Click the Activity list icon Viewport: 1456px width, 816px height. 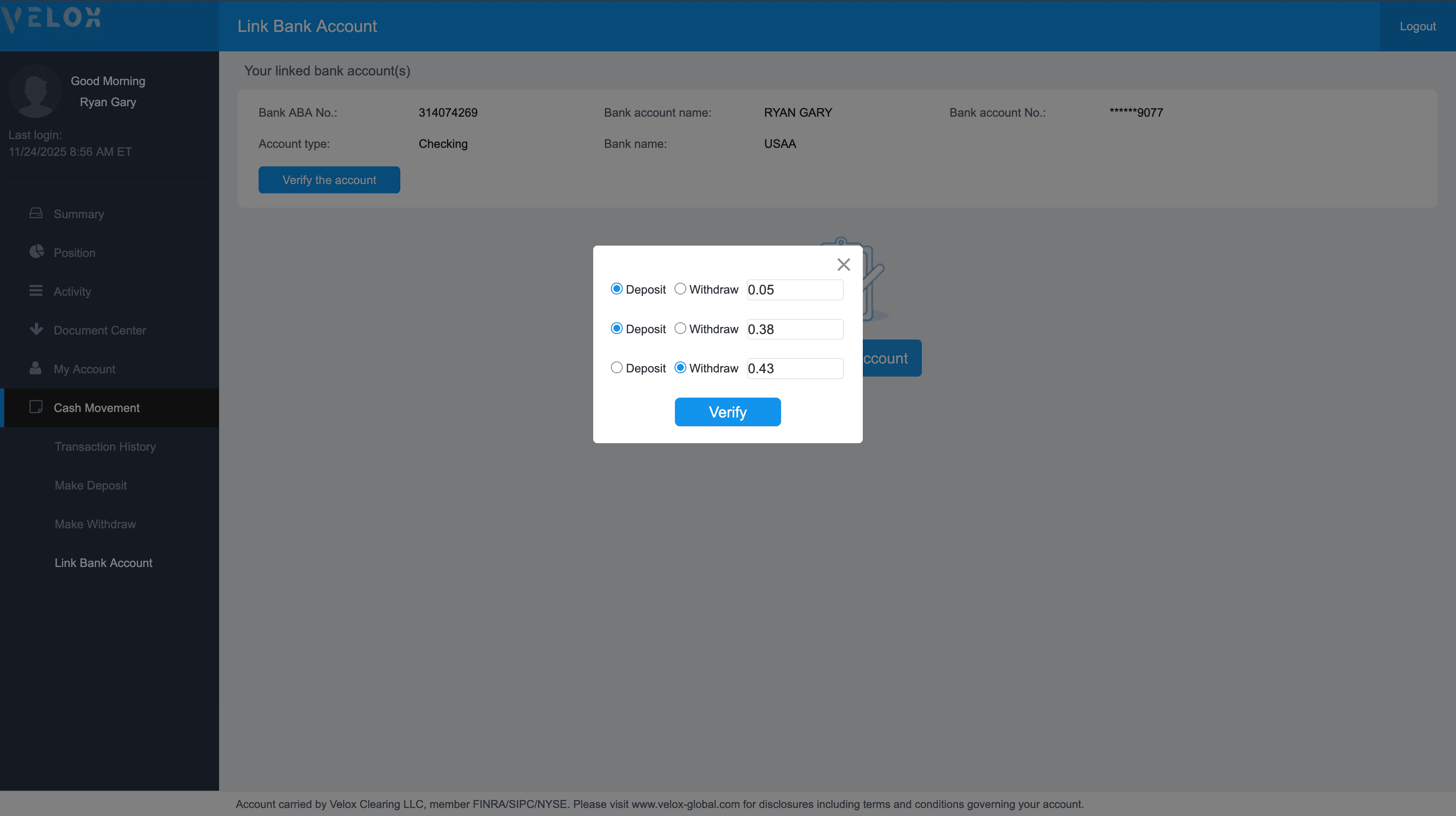pyautogui.click(x=36, y=290)
